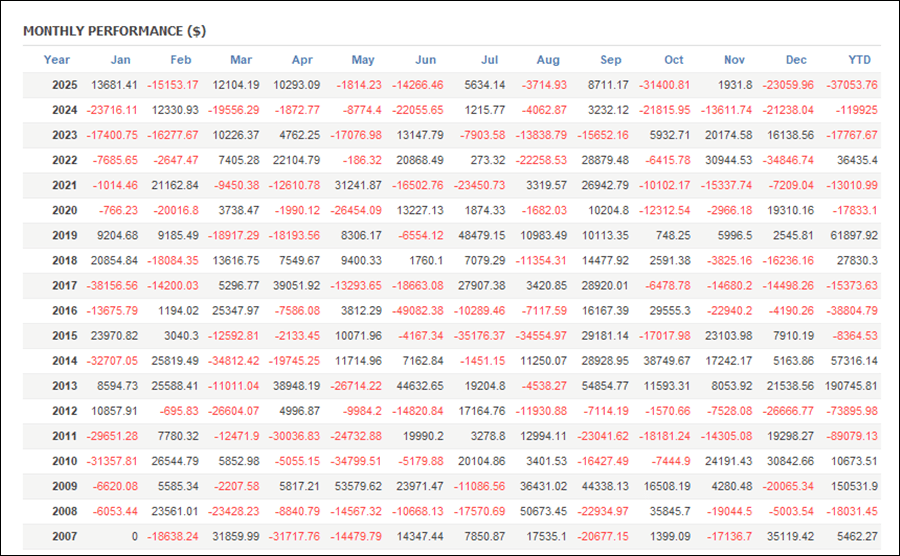900x556 pixels.
Task: Select the Jun column header
Action: (x=425, y=60)
